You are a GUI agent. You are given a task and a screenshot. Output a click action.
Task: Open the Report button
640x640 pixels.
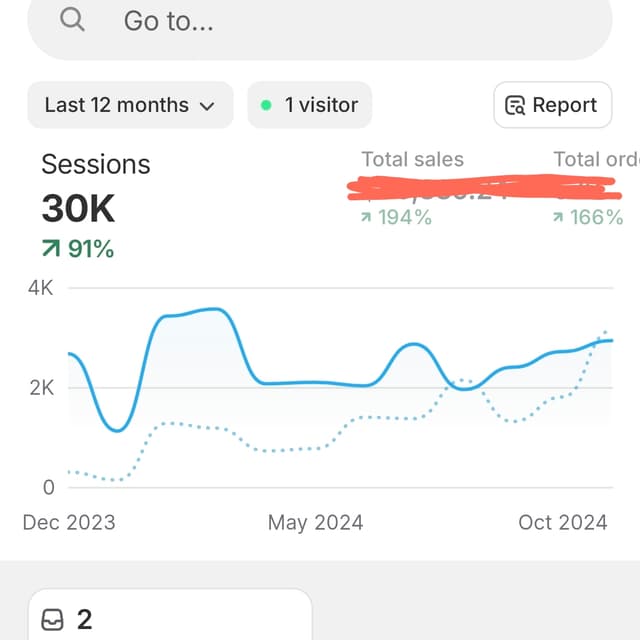[553, 105]
